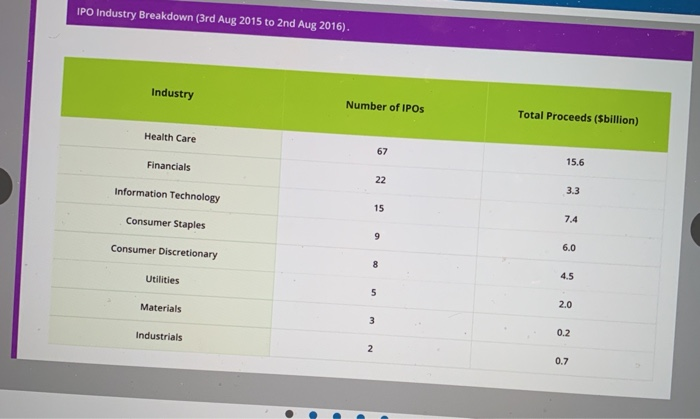Click the proceeds value '4.5'
The width and height of the screenshot is (700, 419).
click(x=567, y=276)
